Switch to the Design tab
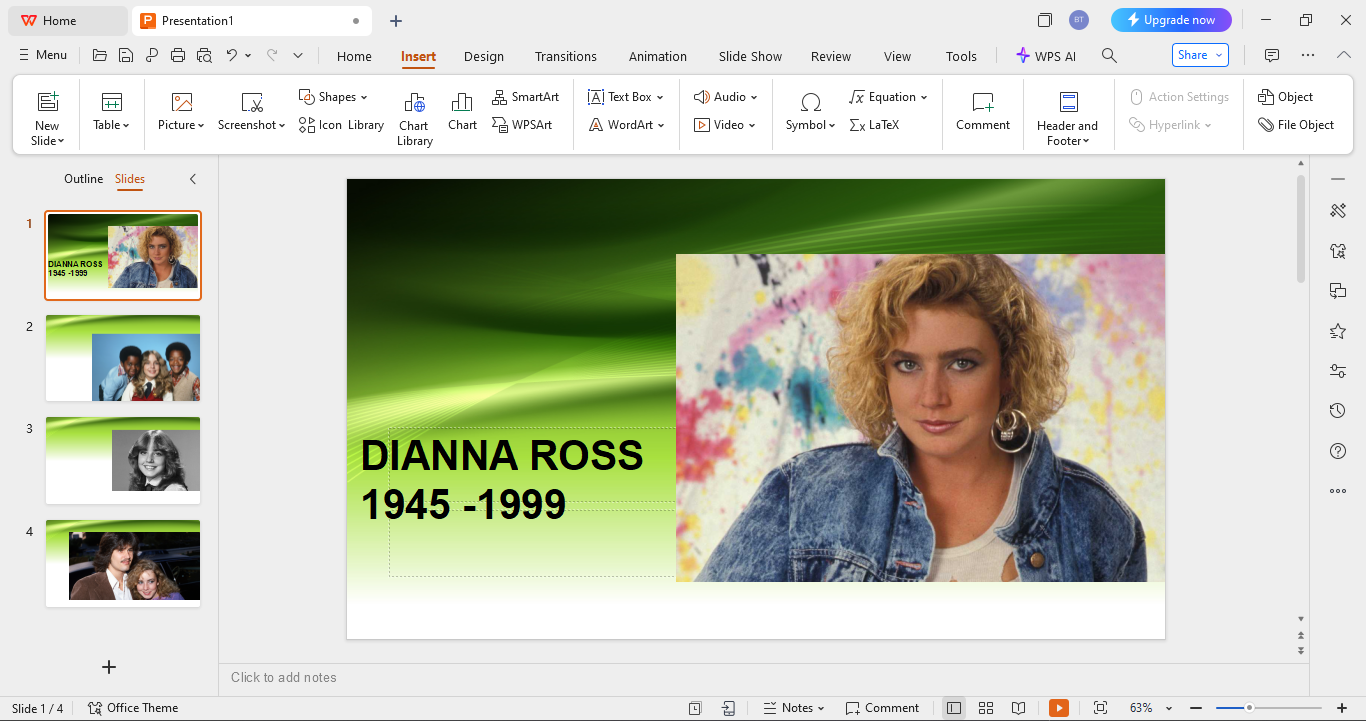The height and width of the screenshot is (721, 1366). 484,57
